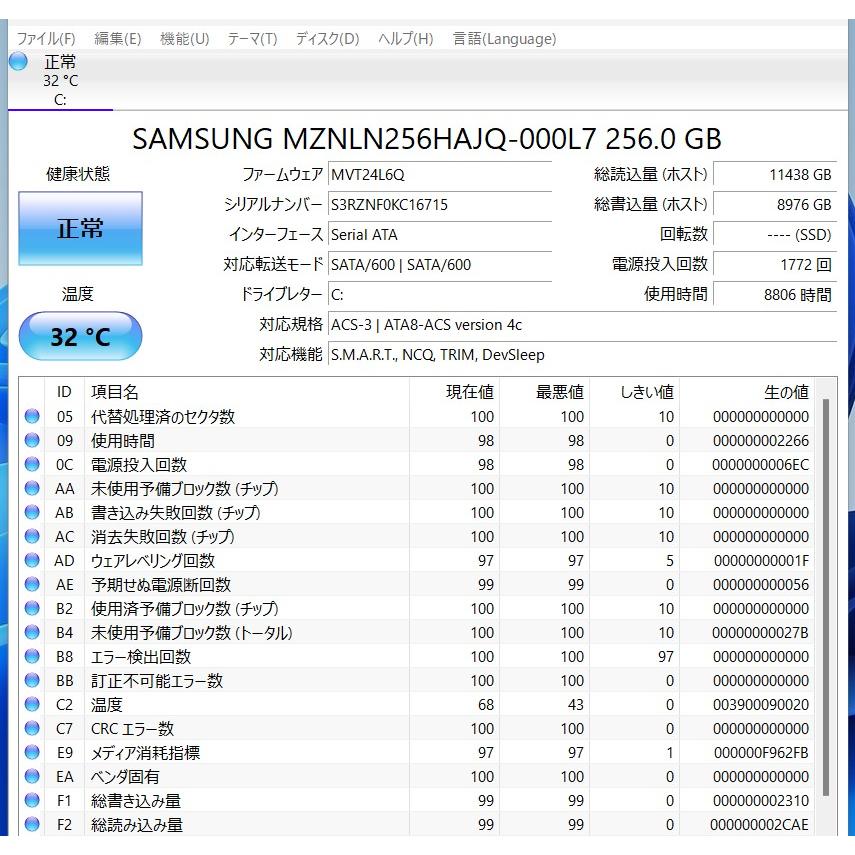Click the ドライブレター field showing C:
The height and width of the screenshot is (855, 855).
440,294
